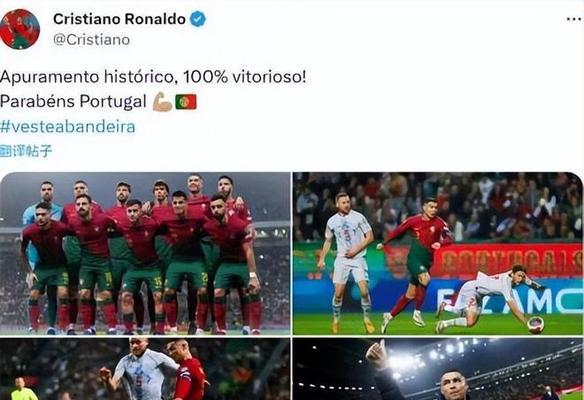Click the post text 'Apuramento histórico'
The image size is (584, 400).
point(87,77)
